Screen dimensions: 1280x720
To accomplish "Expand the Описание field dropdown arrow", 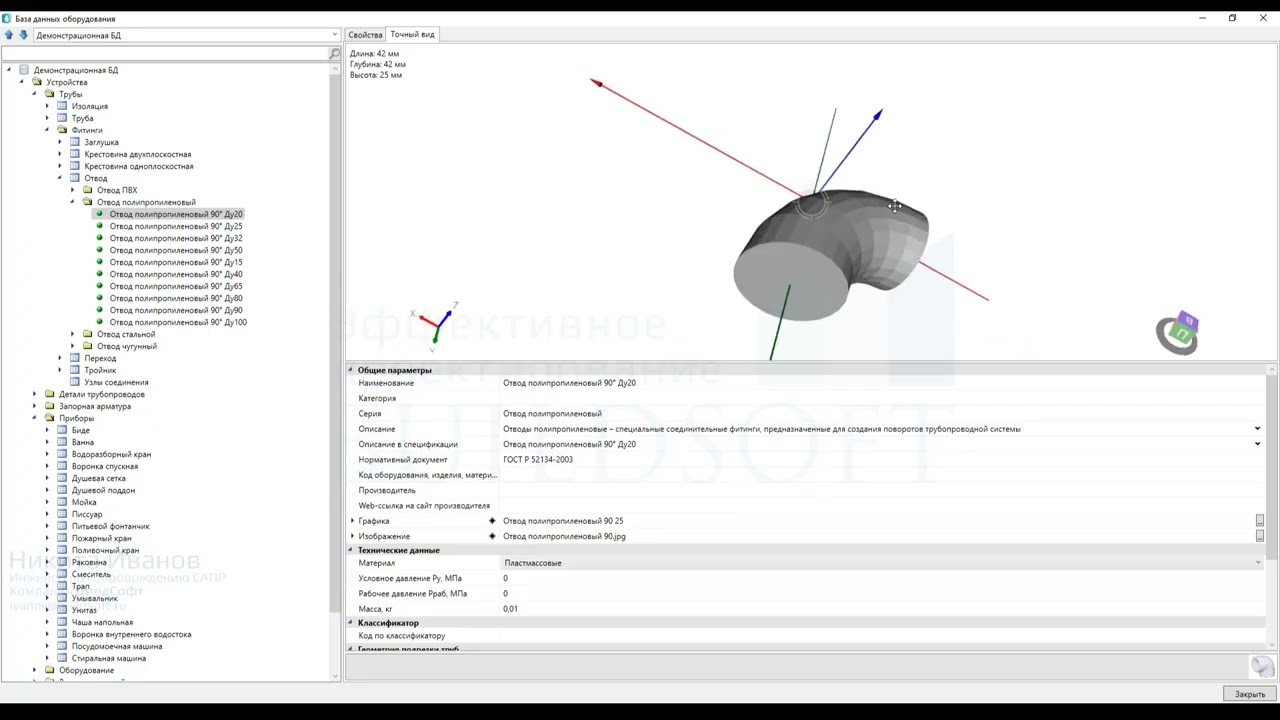I will [x=1258, y=429].
